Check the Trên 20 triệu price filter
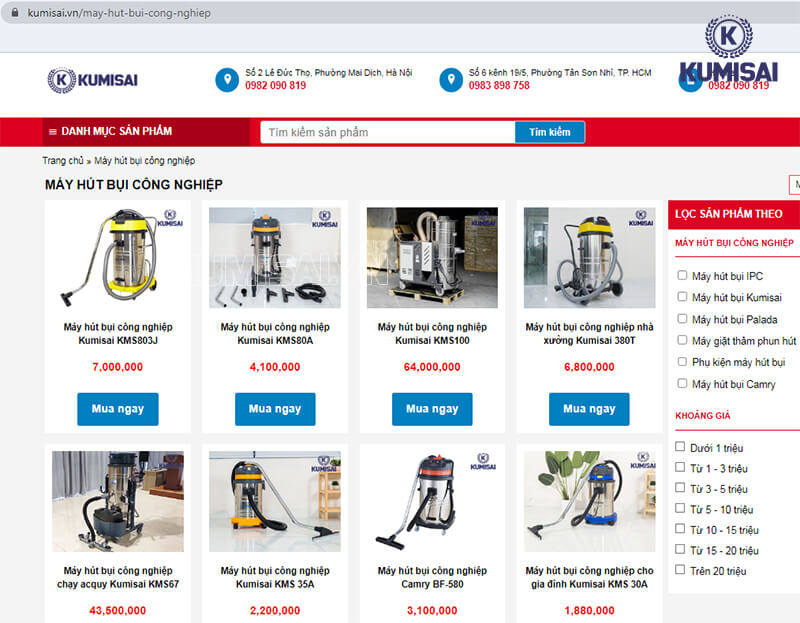Viewport: 800px width, 623px height. point(680,569)
